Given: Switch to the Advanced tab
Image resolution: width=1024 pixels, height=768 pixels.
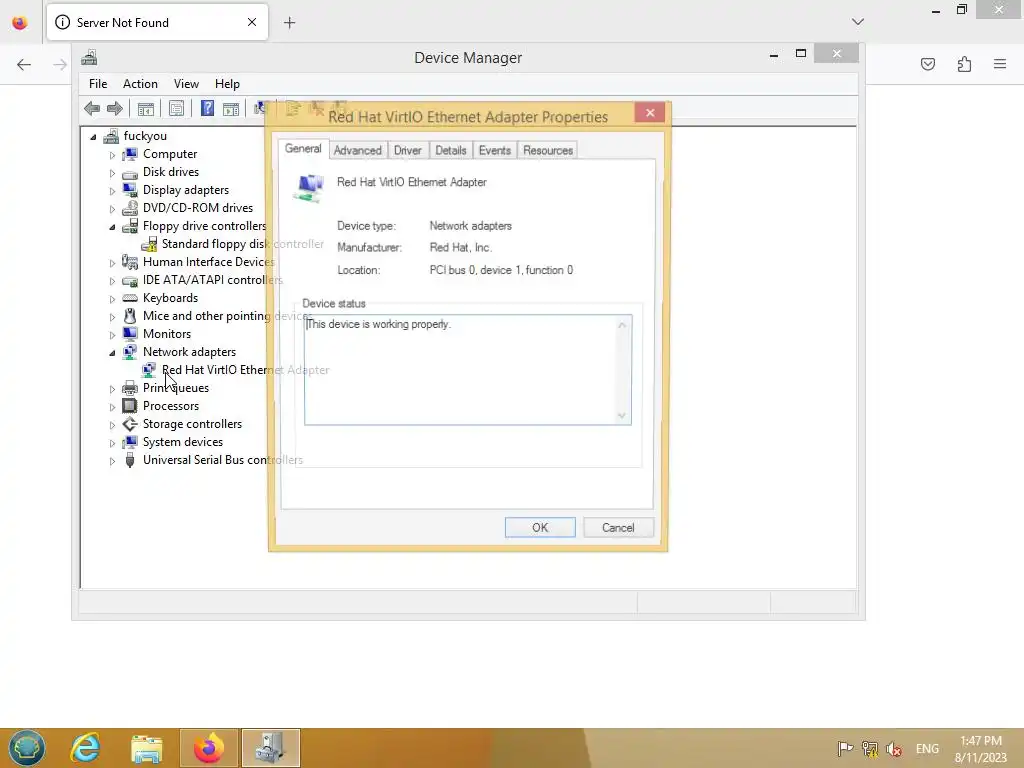Looking at the screenshot, I should pyautogui.click(x=358, y=150).
